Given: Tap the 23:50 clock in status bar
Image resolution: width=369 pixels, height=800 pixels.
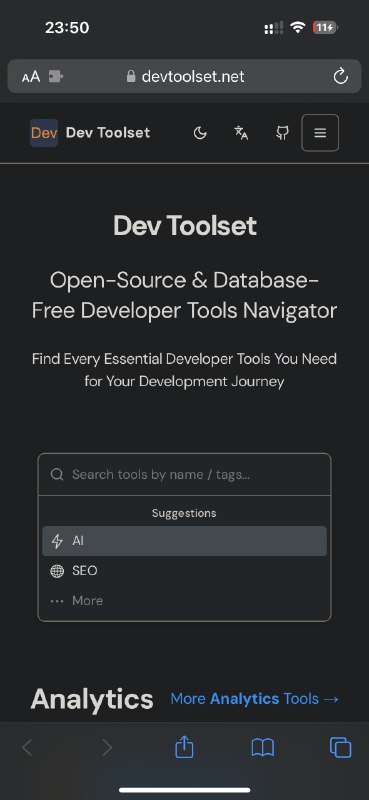Looking at the screenshot, I should 67,28.
